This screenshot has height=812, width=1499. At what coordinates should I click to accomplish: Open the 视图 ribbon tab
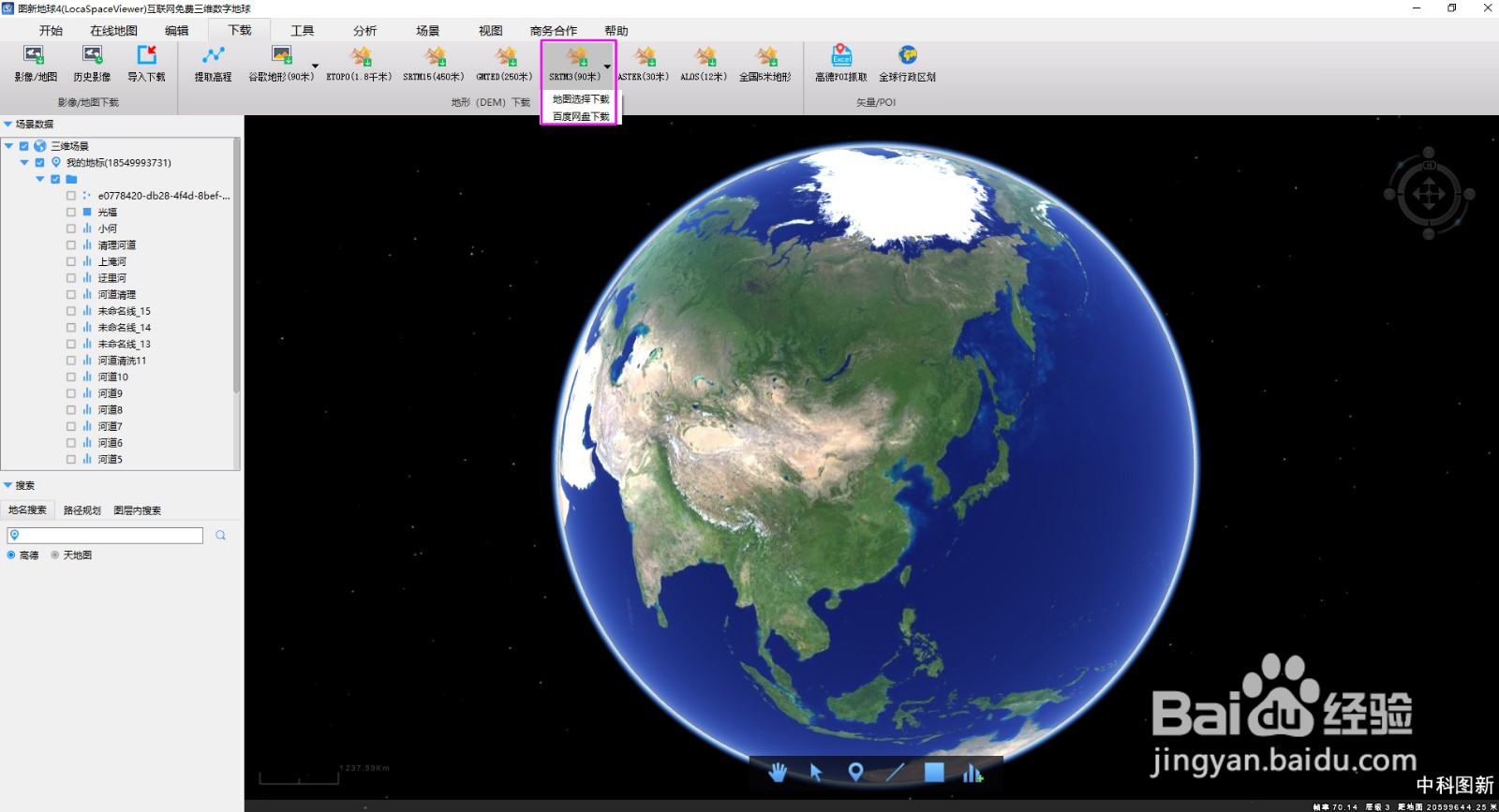490,31
